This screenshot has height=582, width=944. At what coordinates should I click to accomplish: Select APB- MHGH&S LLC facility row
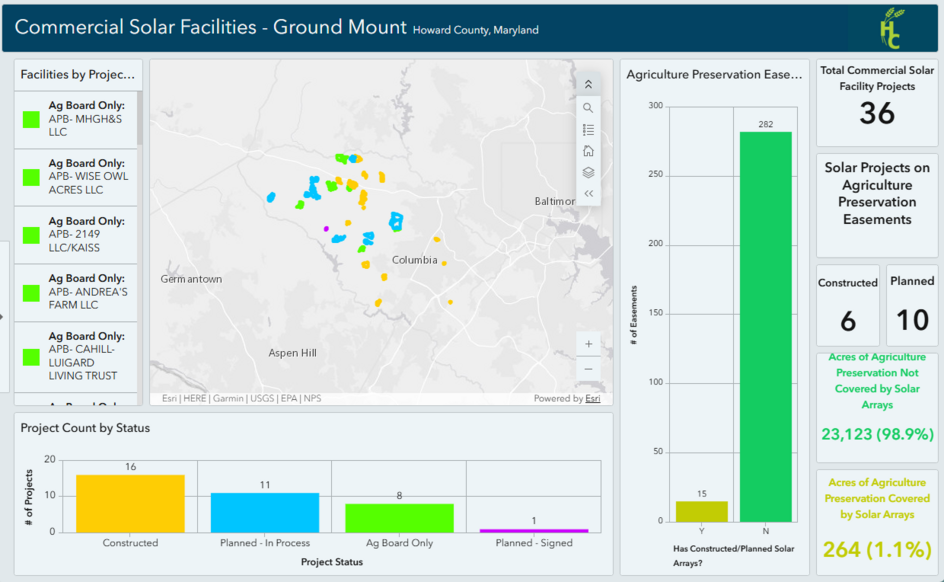click(76, 119)
